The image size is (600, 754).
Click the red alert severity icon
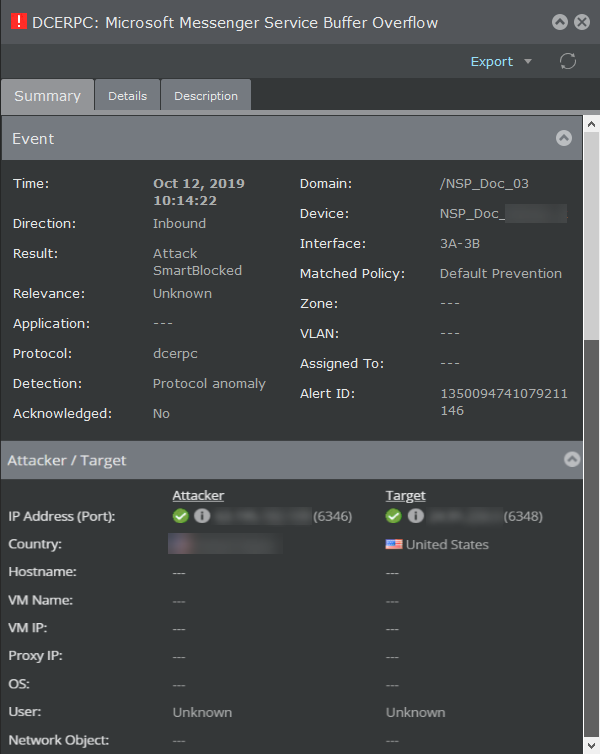19,21
